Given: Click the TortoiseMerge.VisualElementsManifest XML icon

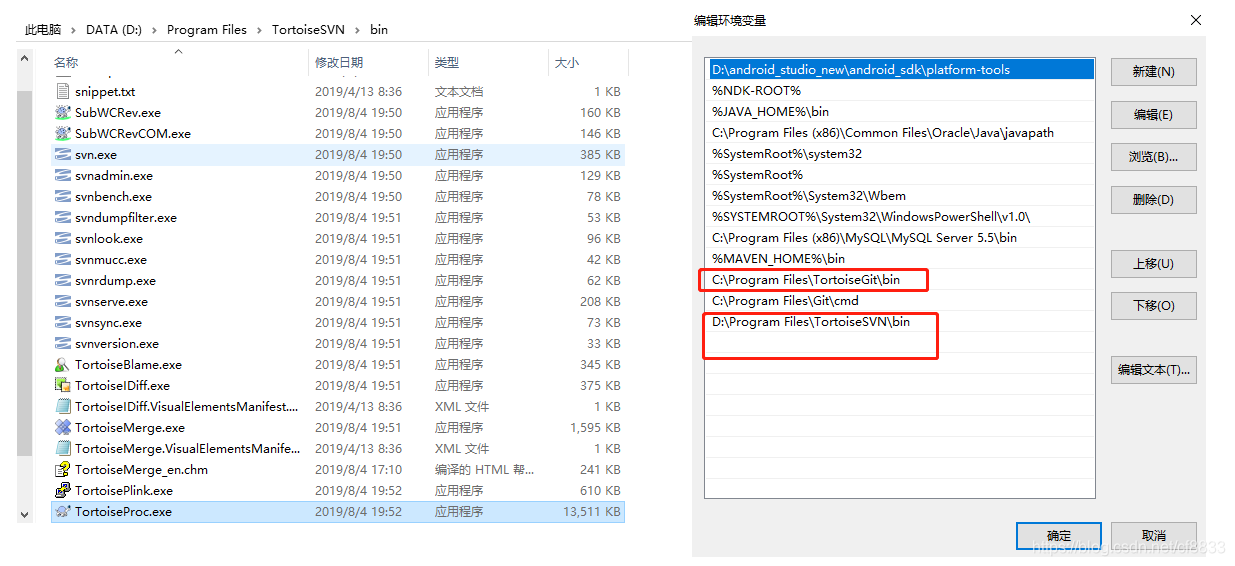Looking at the screenshot, I should click(63, 449).
